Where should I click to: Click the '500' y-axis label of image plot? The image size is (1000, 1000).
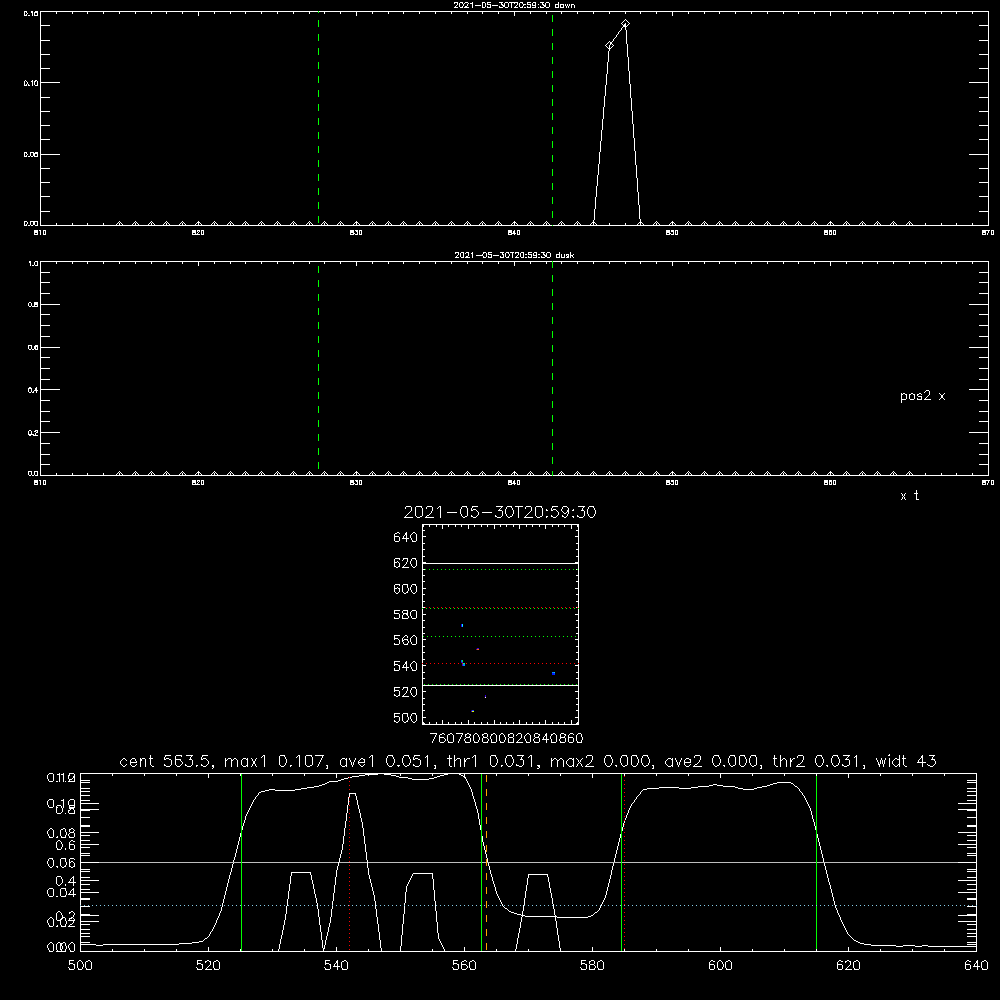(406, 718)
